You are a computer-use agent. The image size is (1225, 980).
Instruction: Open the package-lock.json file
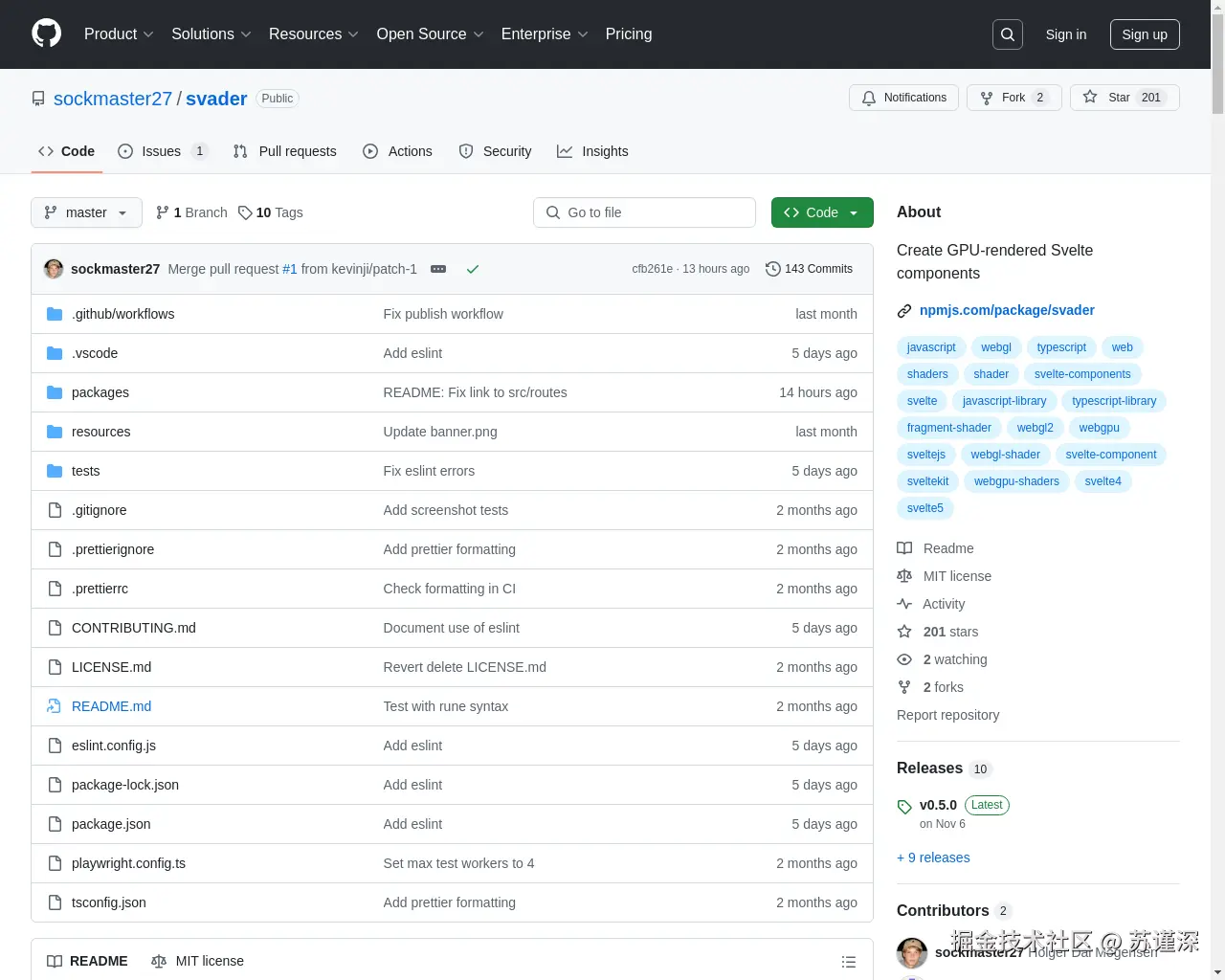point(125,785)
